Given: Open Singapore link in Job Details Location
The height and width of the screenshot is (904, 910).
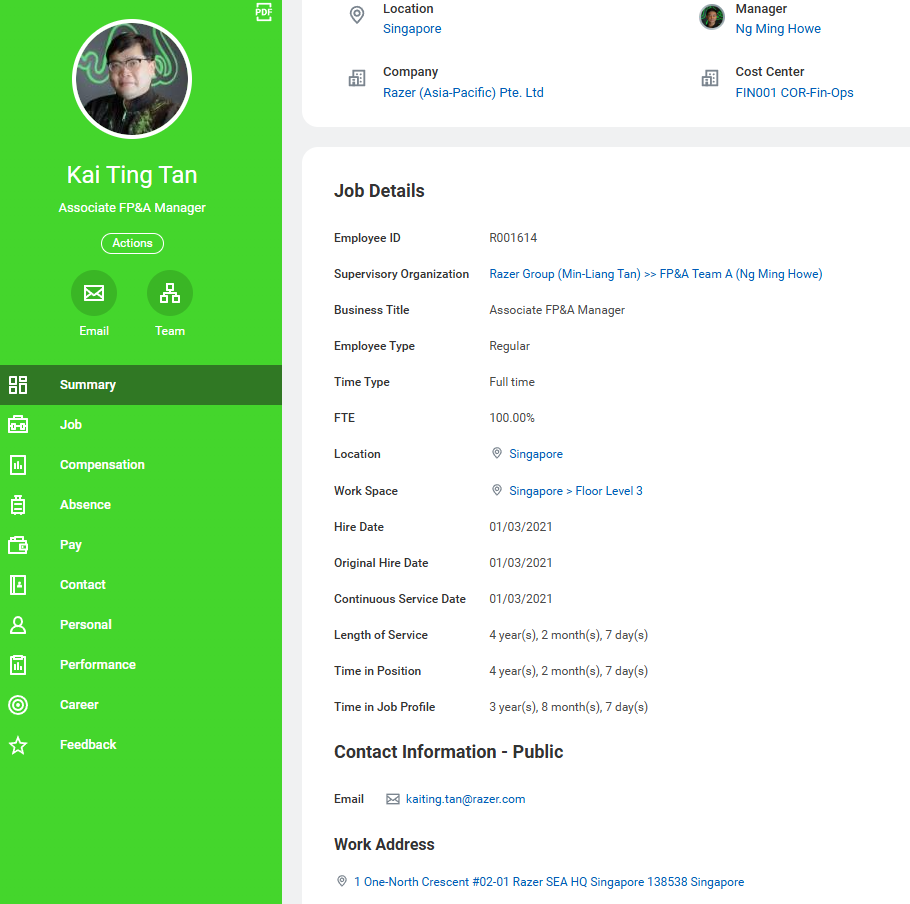Looking at the screenshot, I should click(536, 454).
